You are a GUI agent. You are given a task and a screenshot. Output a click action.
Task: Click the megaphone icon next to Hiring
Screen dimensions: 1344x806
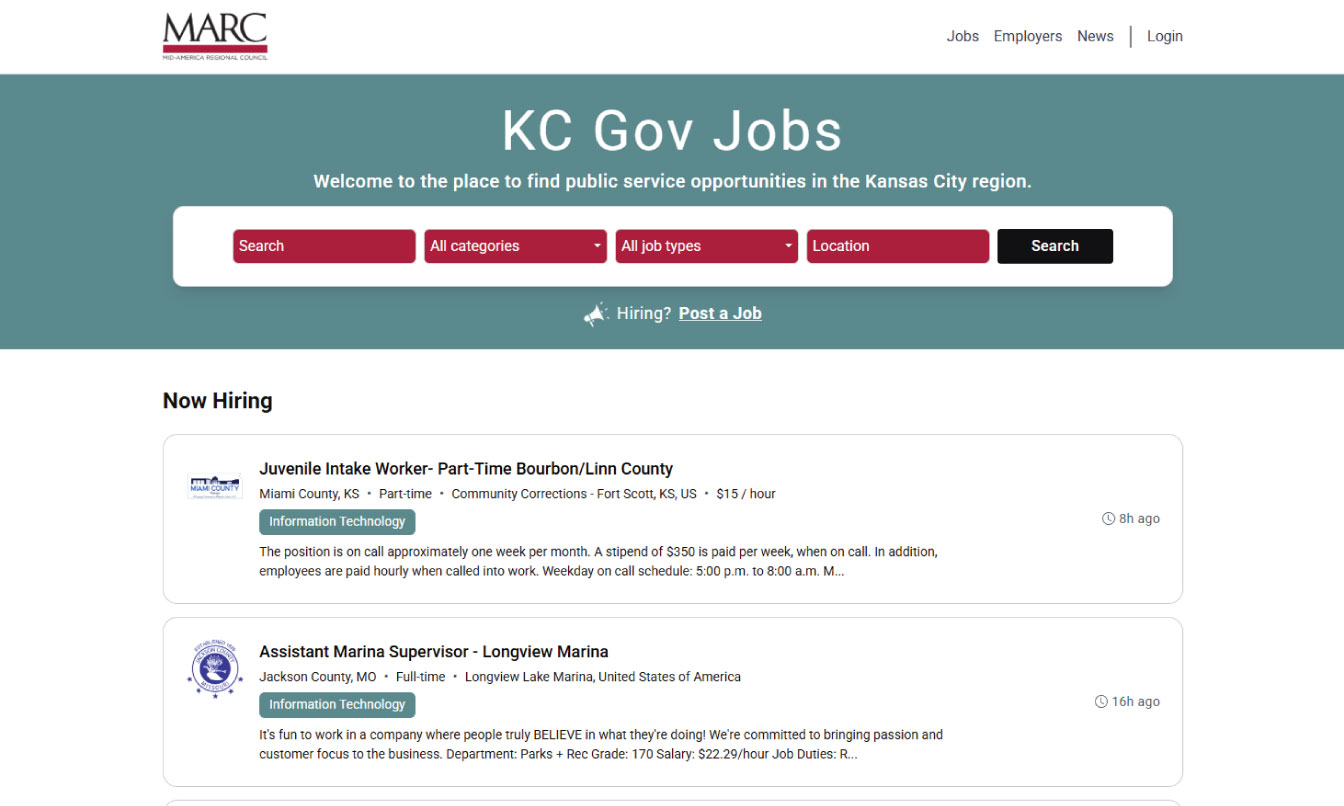[x=596, y=311]
